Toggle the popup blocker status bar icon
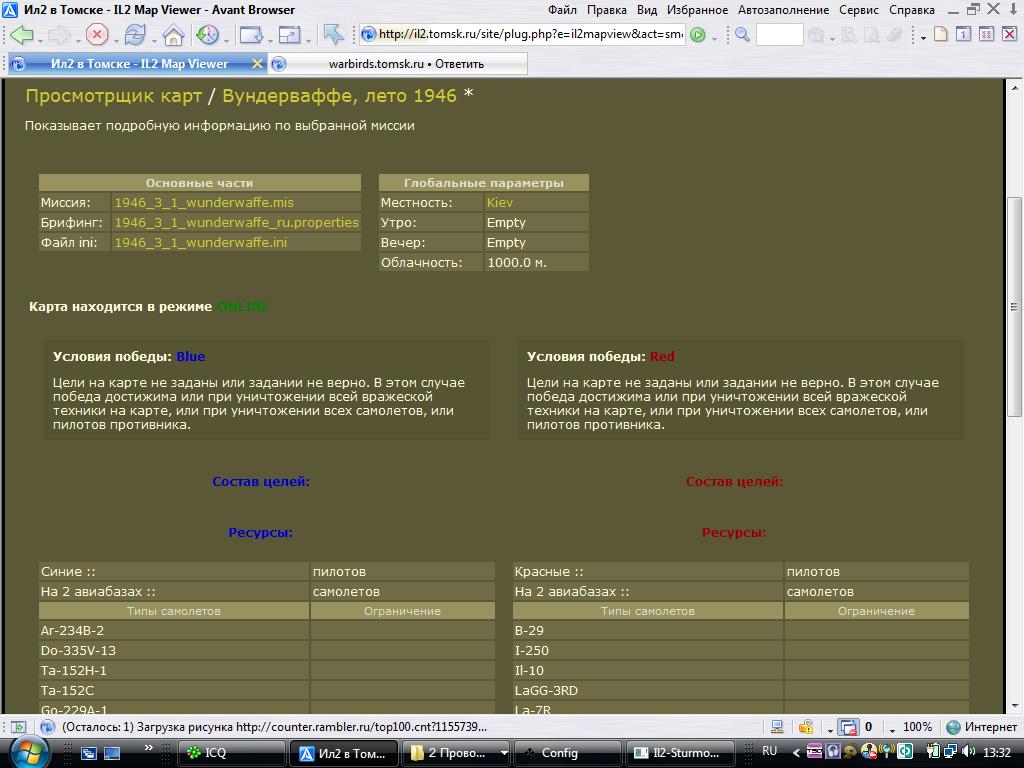 point(847,727)
